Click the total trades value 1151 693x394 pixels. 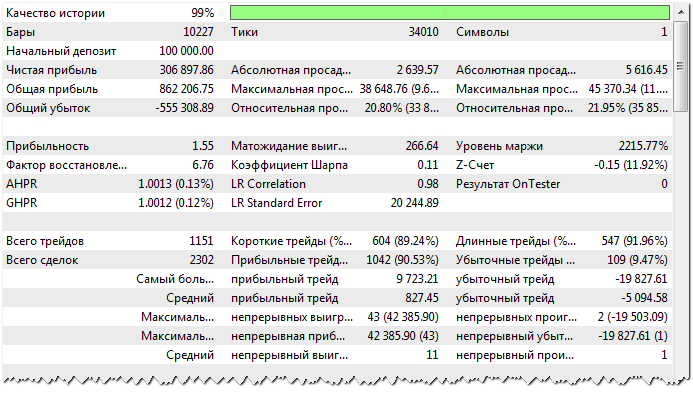coord(201,241)
